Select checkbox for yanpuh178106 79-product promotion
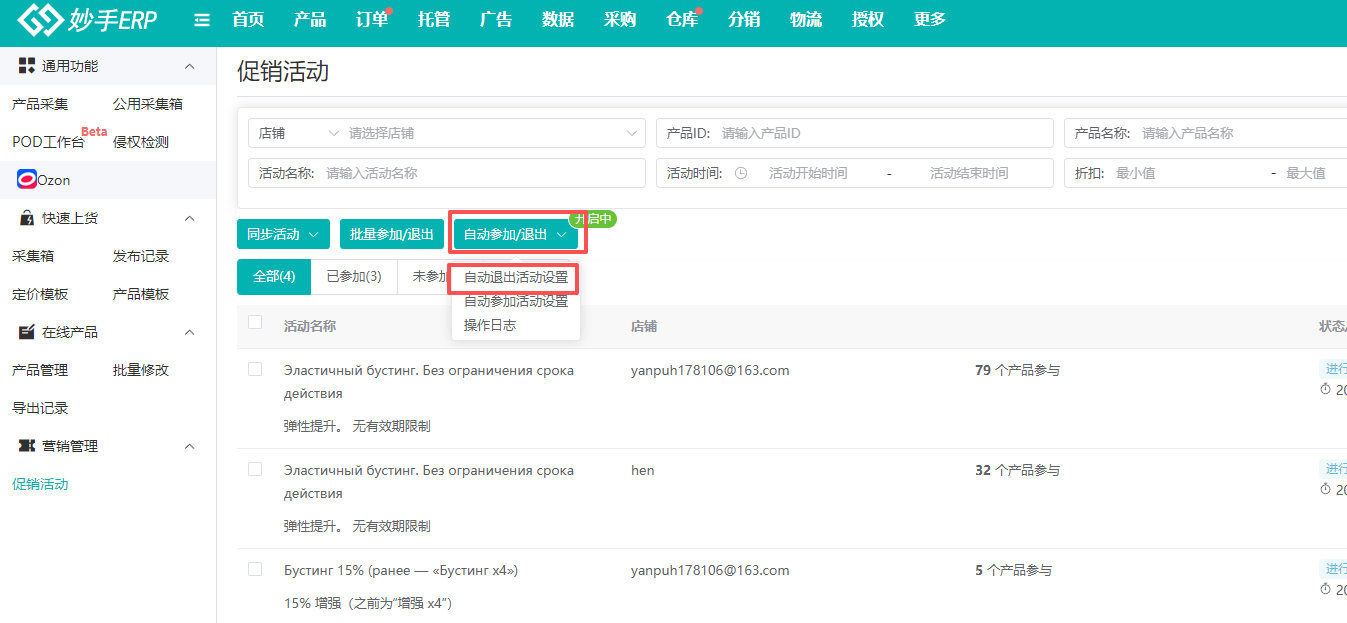1347x623 pixels. (255, 369)
